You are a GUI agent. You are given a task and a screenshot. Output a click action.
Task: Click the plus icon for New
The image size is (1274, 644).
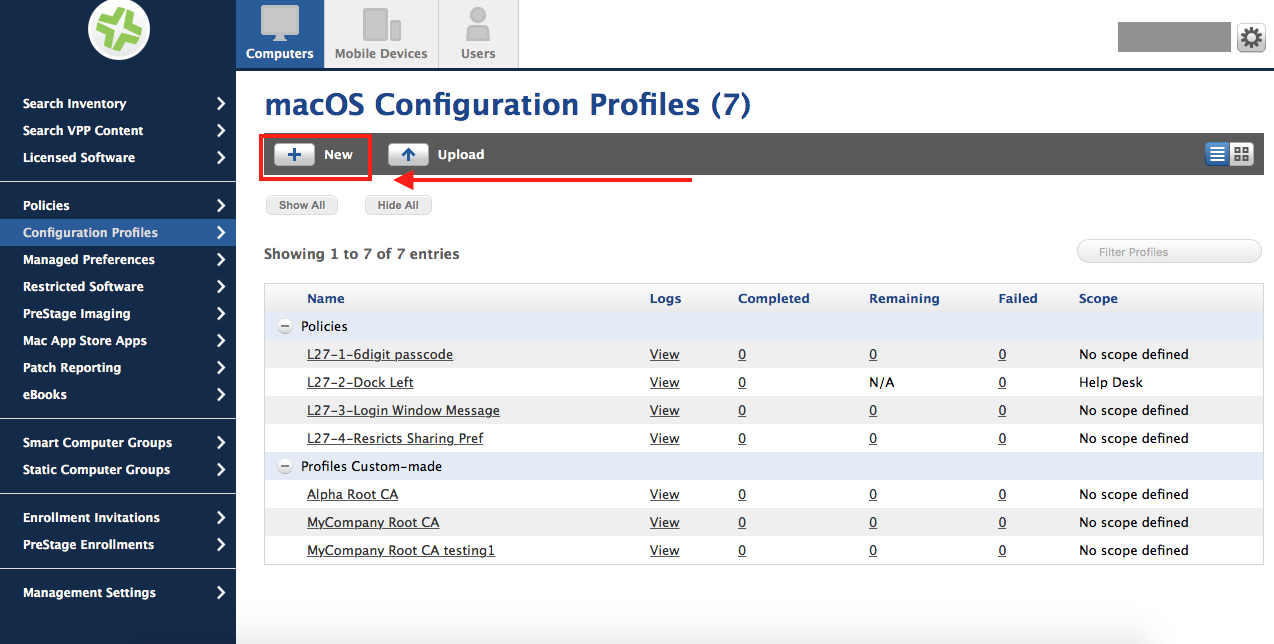294,155
